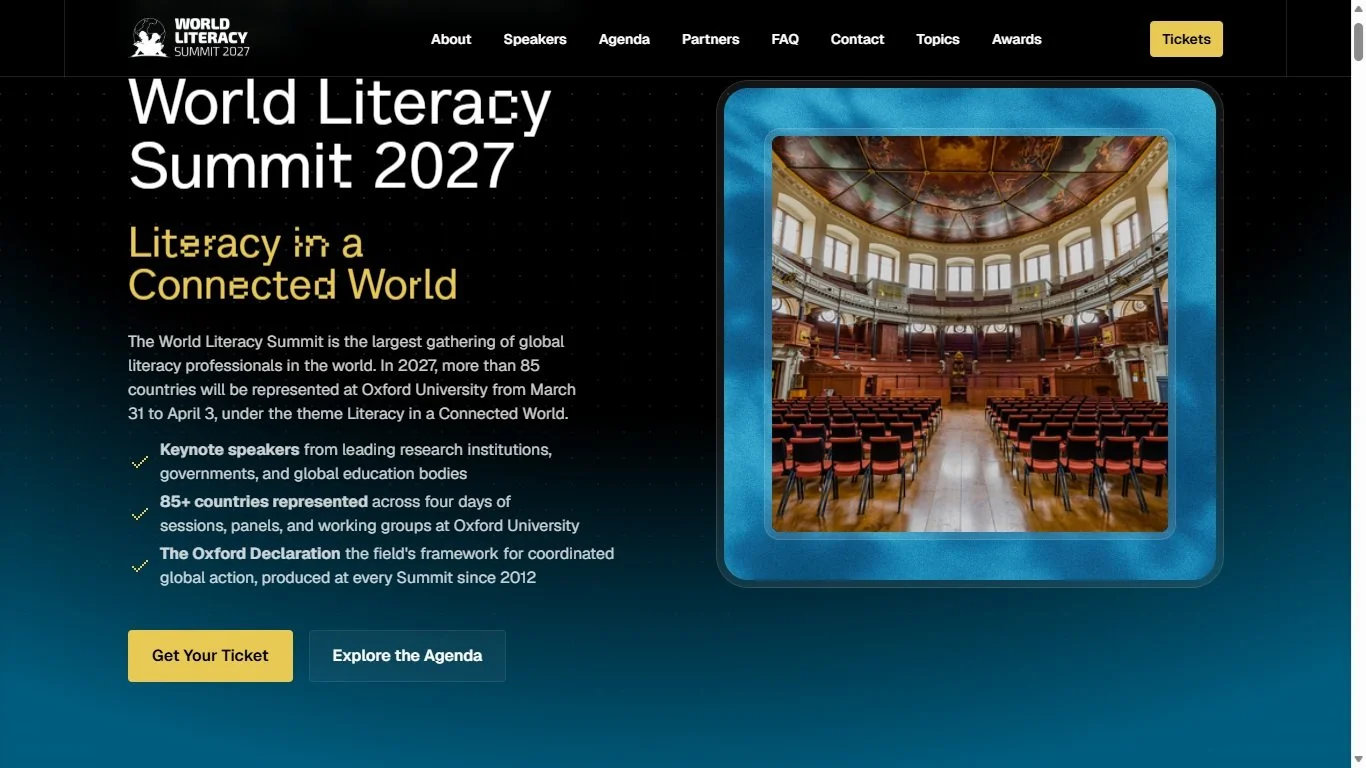Select Partners in the navigation bar
1366x768 pixels.
click(x=711, y=39)
